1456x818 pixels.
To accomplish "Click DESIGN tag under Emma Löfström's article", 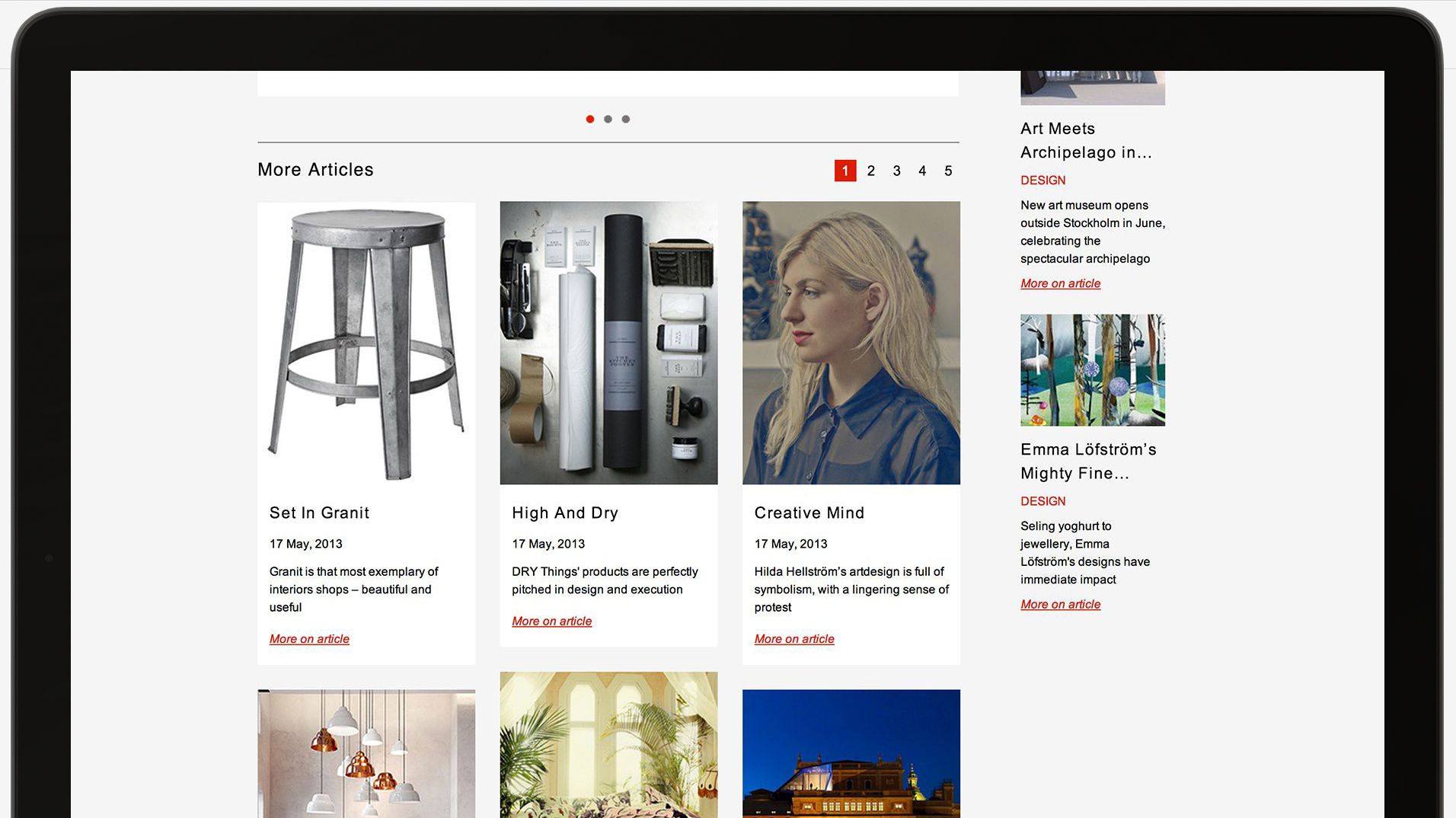I will pos(1043,501).
